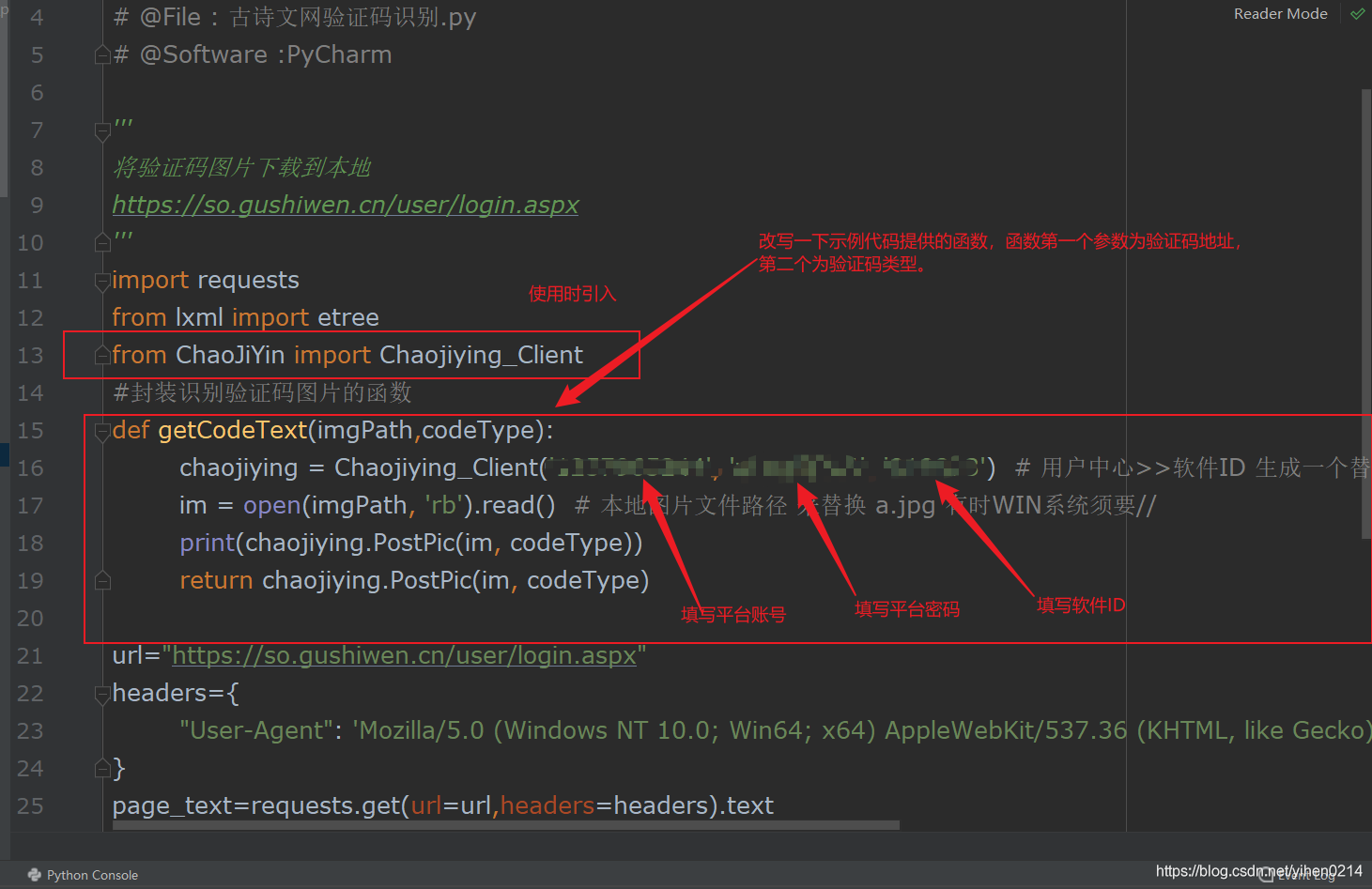Click the 'print' call on line 18
The height and width of the screenshot is (889, 1372).
pyautogui.click(x=208, y=543)
